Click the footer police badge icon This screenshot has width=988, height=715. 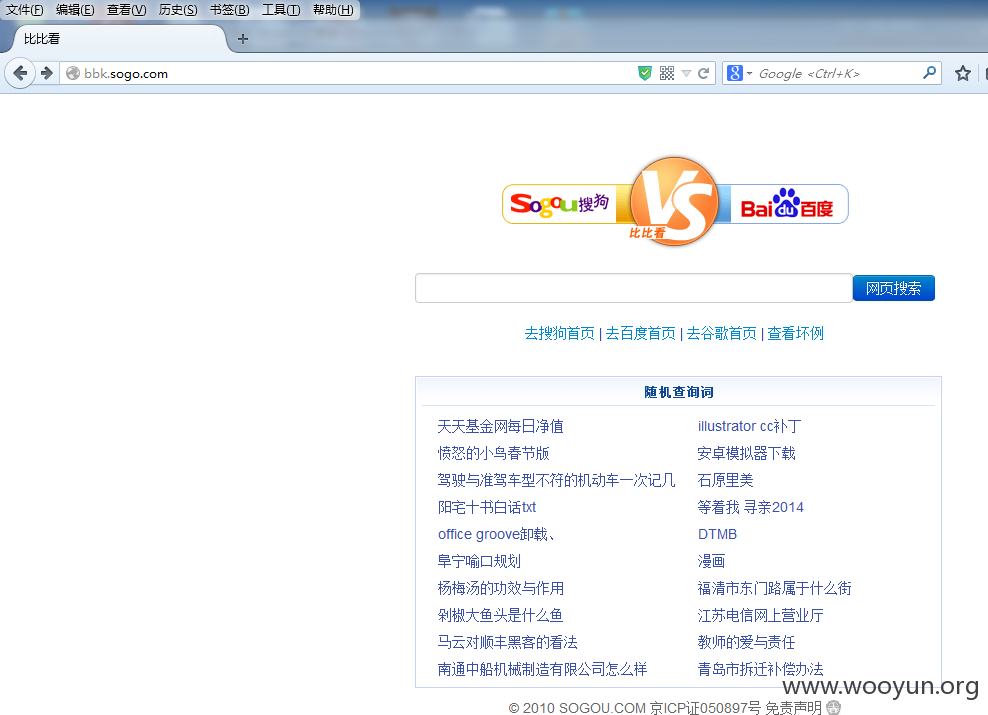[834, 707]
